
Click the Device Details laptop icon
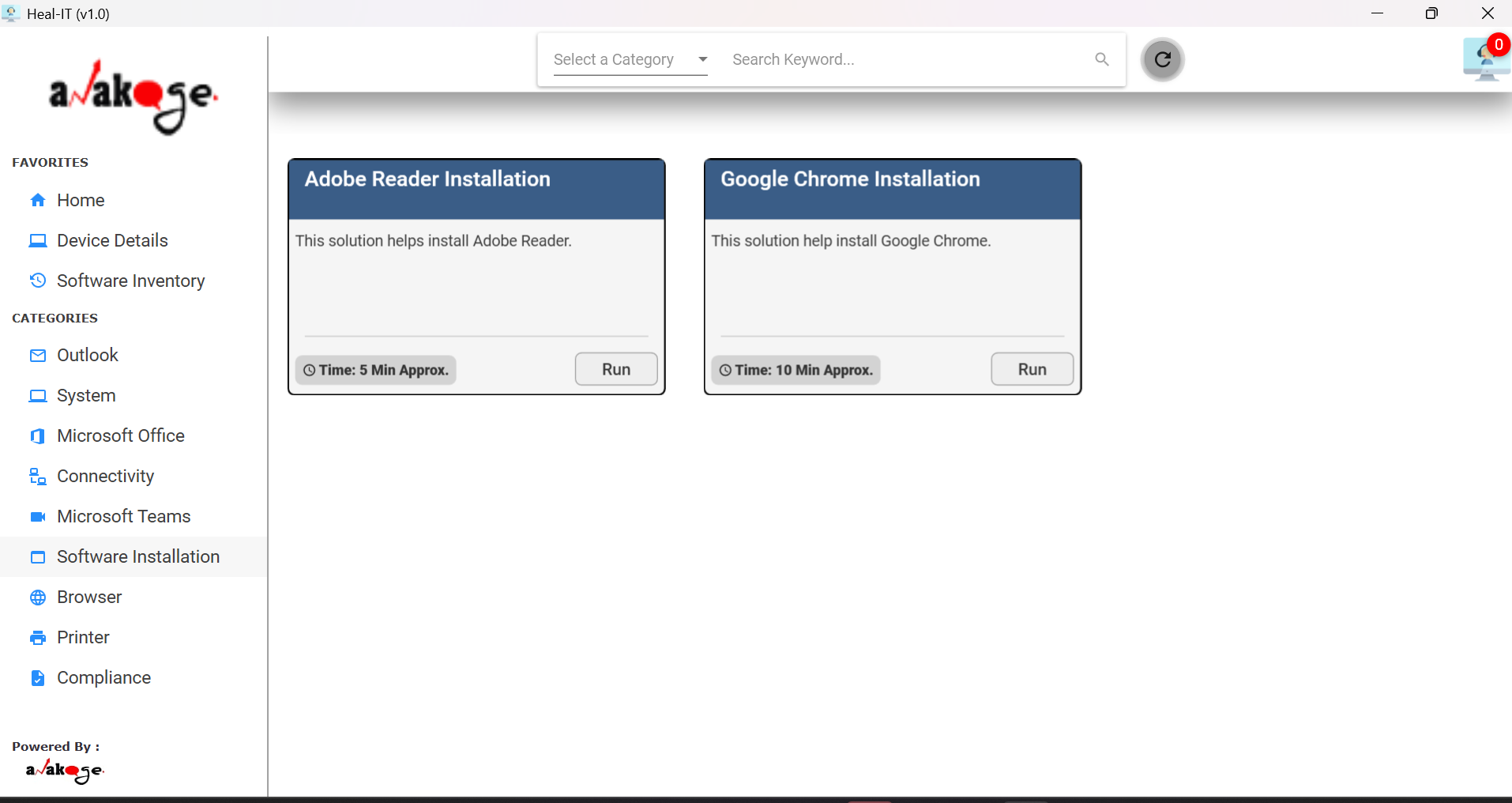coord(38,241)
